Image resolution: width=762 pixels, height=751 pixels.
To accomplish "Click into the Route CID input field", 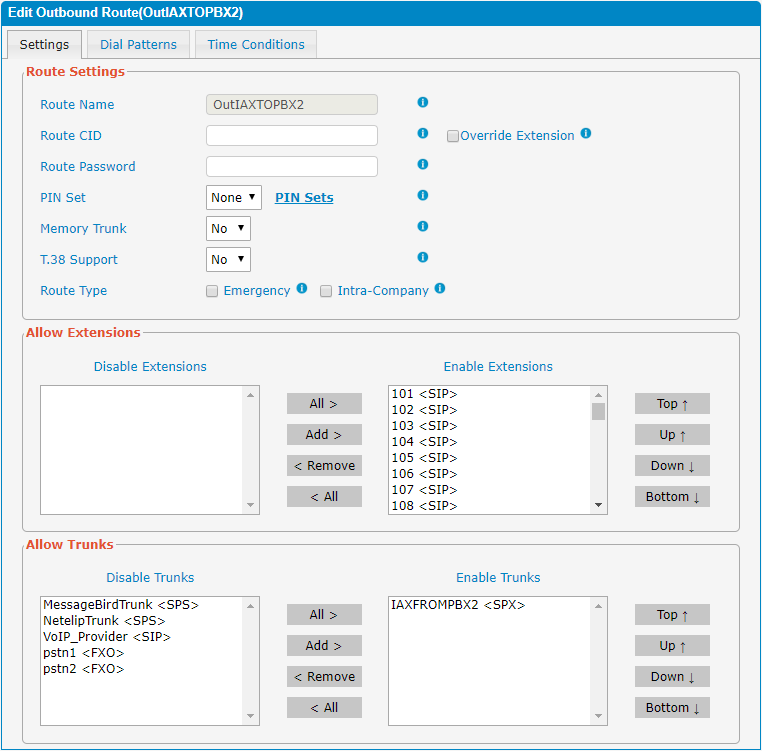I will 292,136.
